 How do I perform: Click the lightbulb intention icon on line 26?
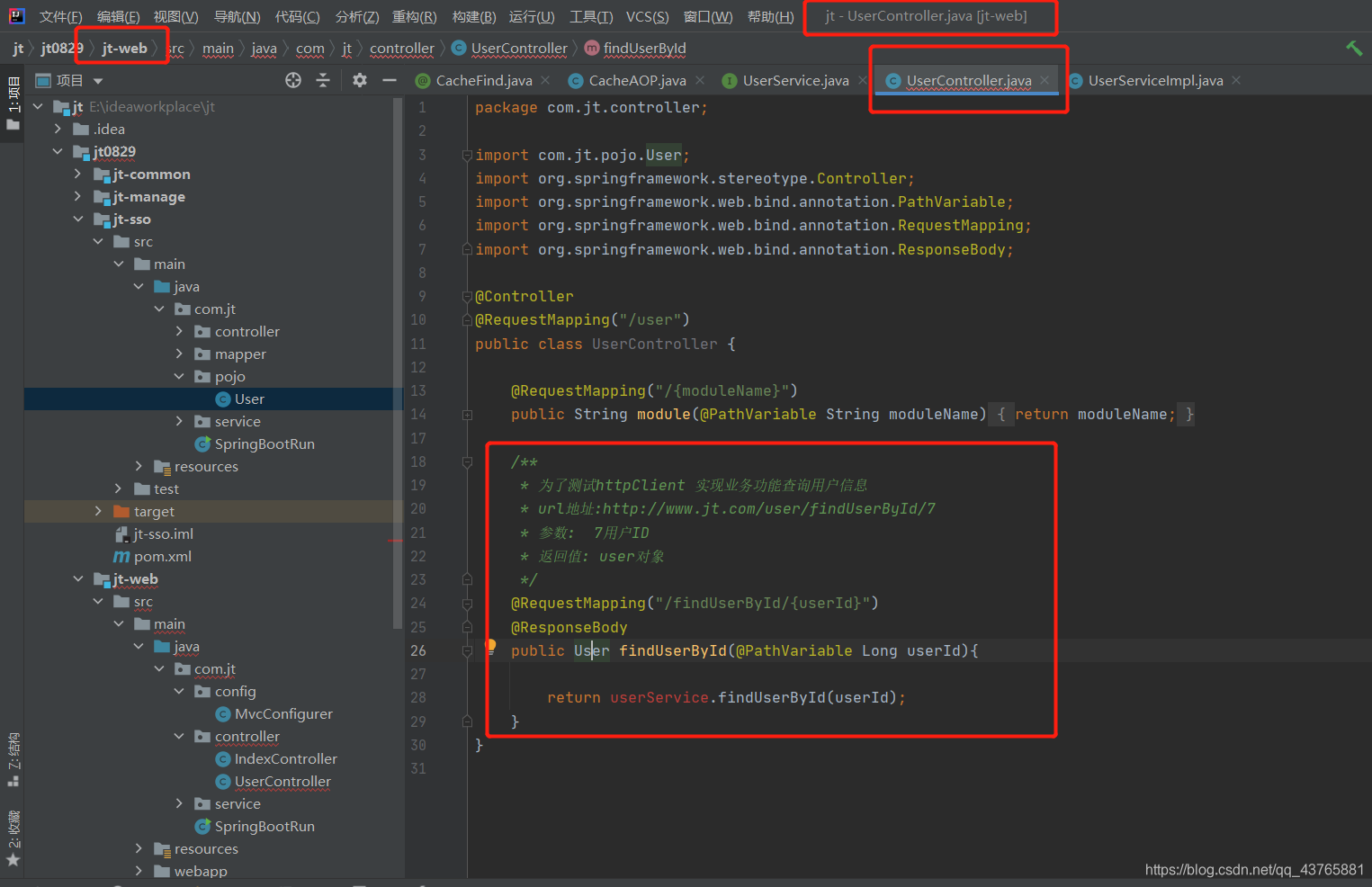point(490,646)
